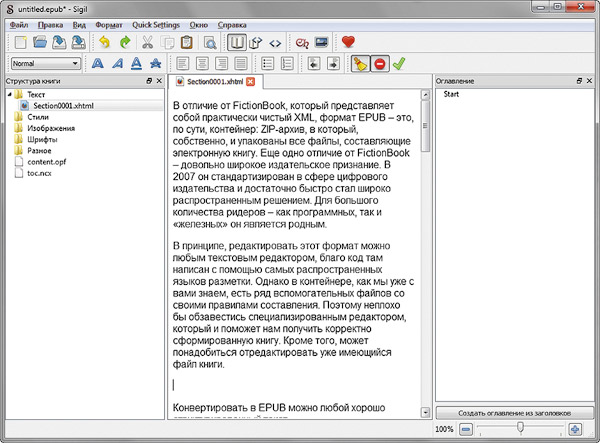Undock the Оглавление panel
The image size is (600, 443).
pyautogui.click(x=579, y=81)
